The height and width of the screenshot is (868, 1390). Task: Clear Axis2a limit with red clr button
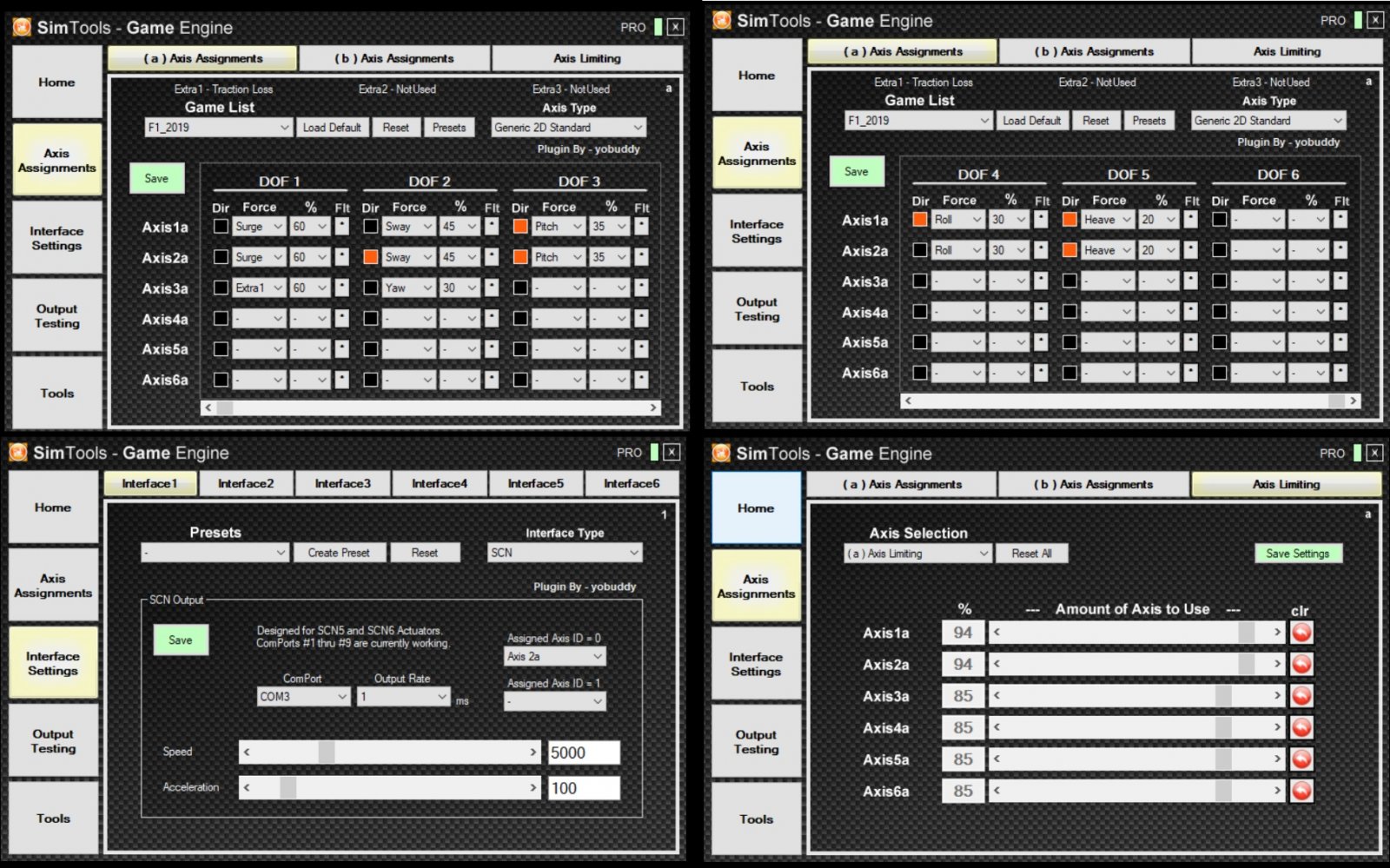[x=1301, y=665]
